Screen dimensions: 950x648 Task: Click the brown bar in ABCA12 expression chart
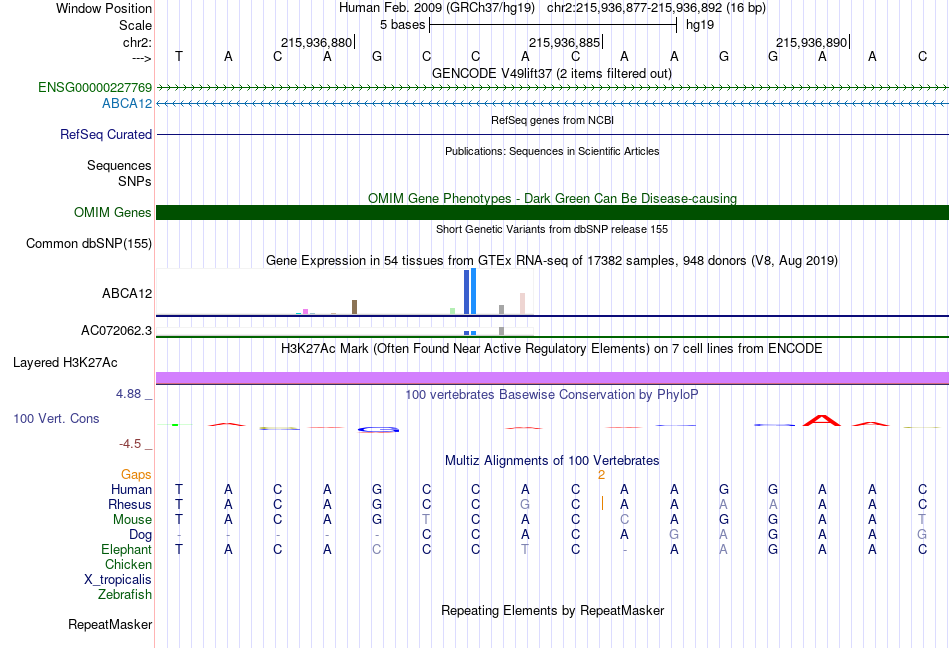[x=354, y=307]
